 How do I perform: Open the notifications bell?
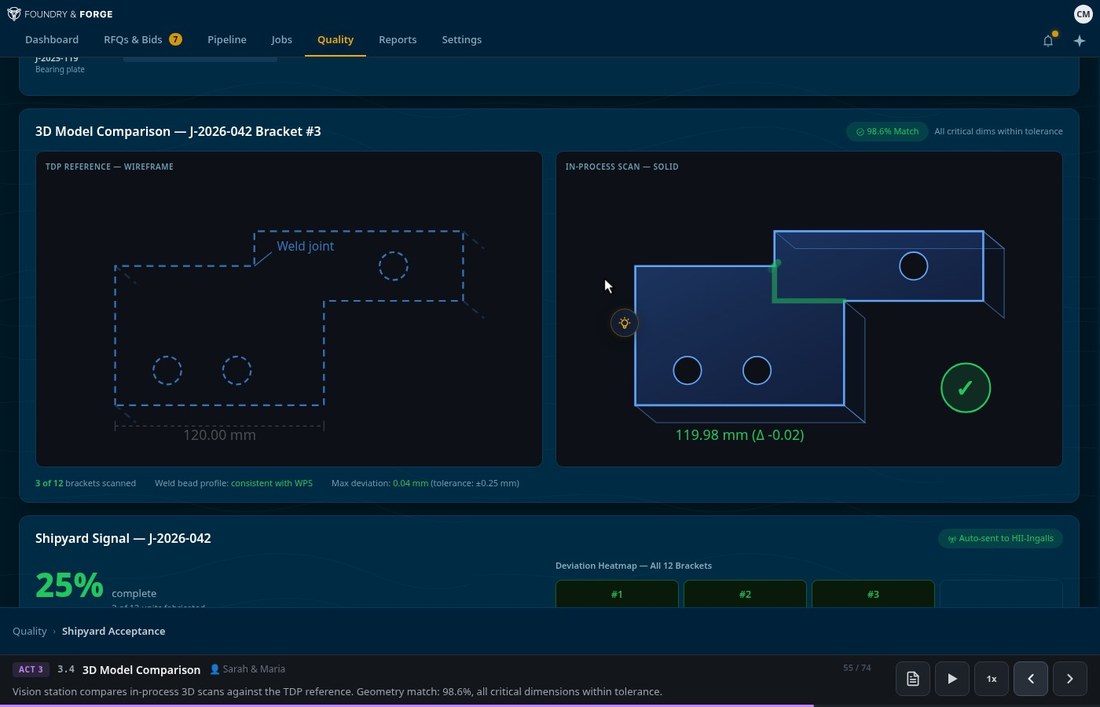[1048, 40]
